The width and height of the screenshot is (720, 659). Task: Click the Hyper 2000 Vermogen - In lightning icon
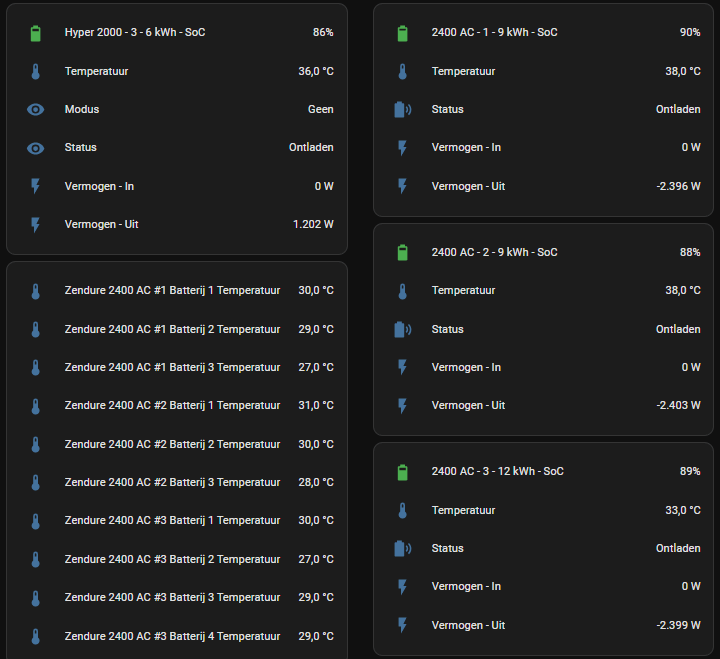(x=35, y=186)
